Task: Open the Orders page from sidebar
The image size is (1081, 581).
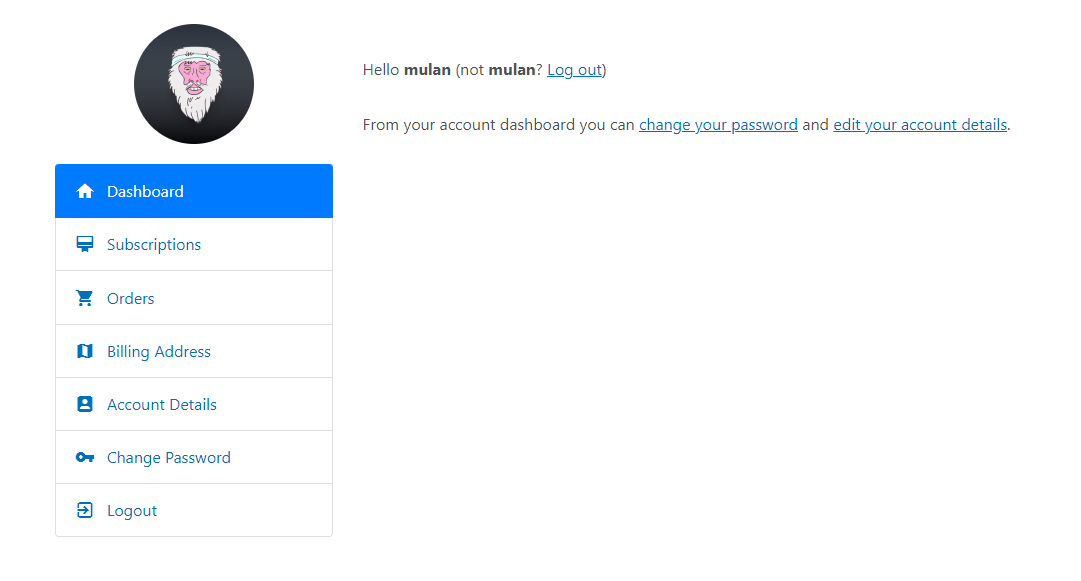Action: [x=194, y=298]
